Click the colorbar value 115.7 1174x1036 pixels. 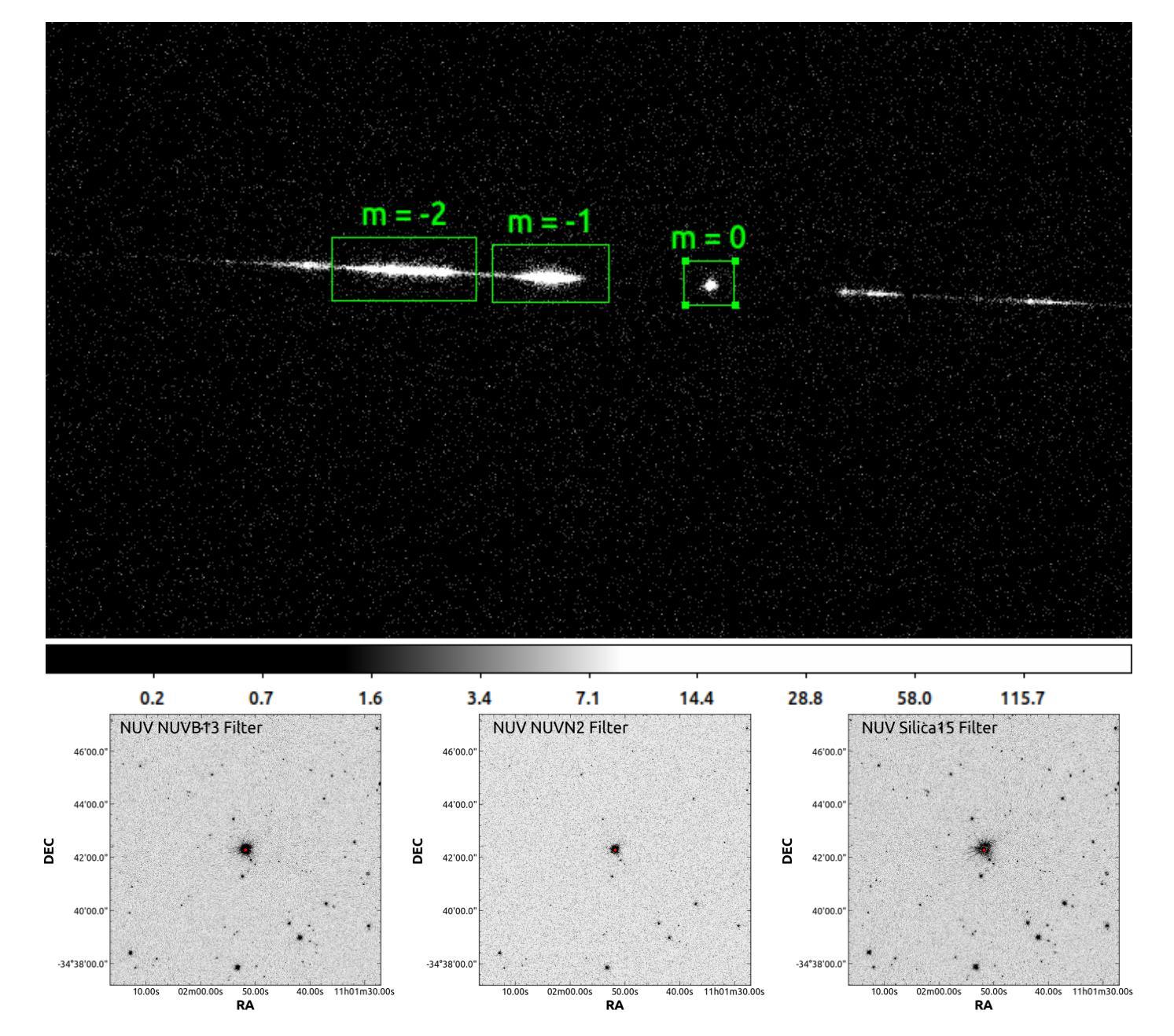1023,698
